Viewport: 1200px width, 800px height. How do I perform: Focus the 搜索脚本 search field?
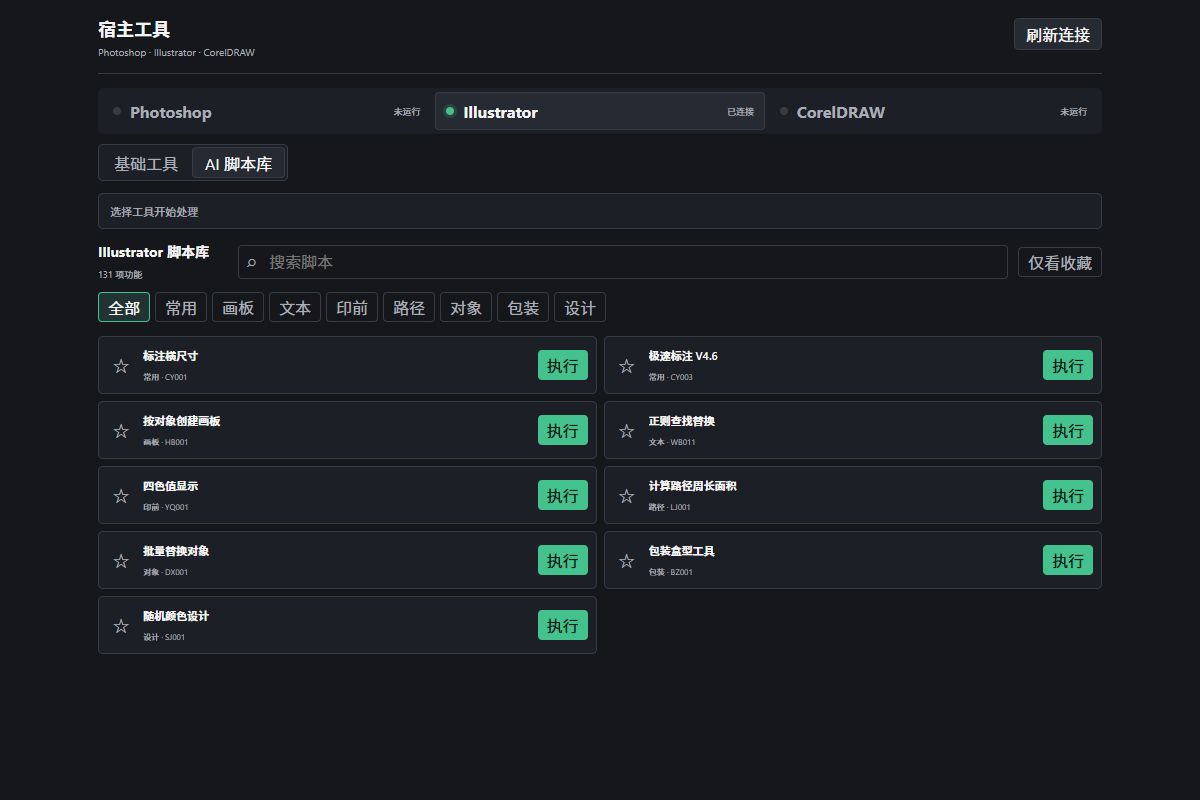click(x=623, y=262)
